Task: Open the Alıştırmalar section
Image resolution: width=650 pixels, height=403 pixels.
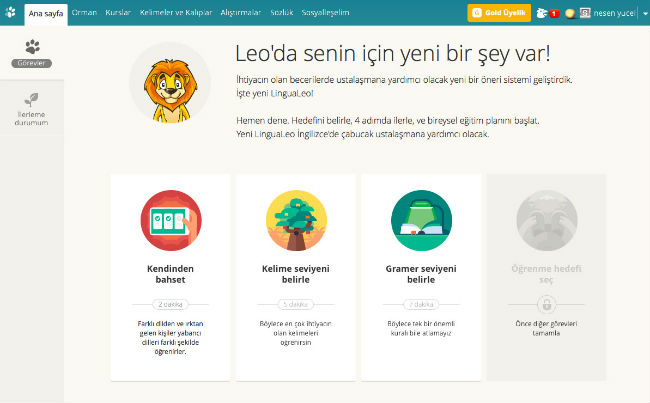Action: point(240,13)
